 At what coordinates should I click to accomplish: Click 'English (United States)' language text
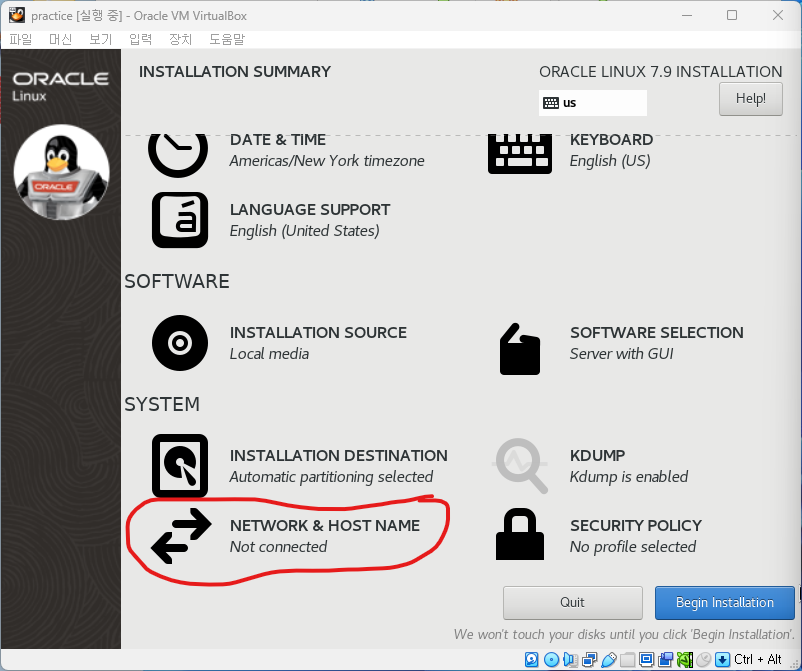click(304, 231)
